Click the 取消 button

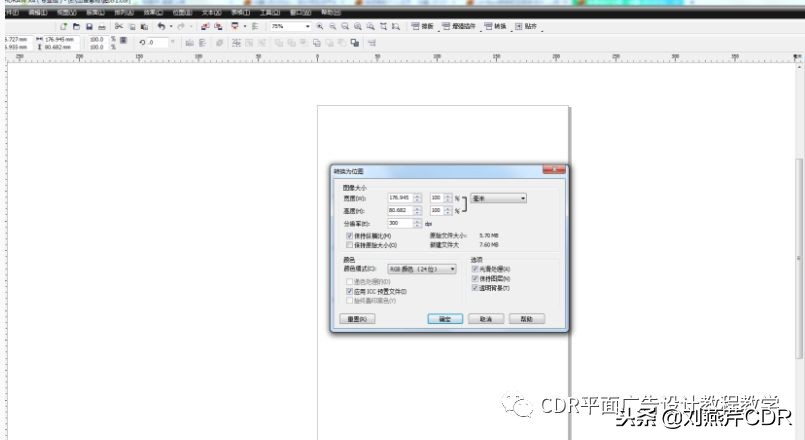tap(486, 319)
